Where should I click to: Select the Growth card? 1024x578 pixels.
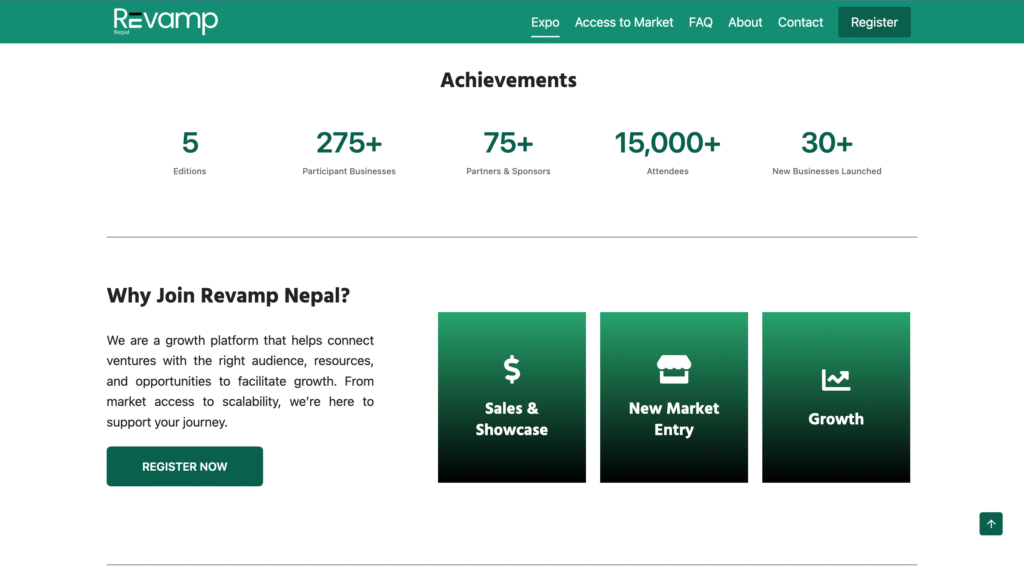click(836, 397)
